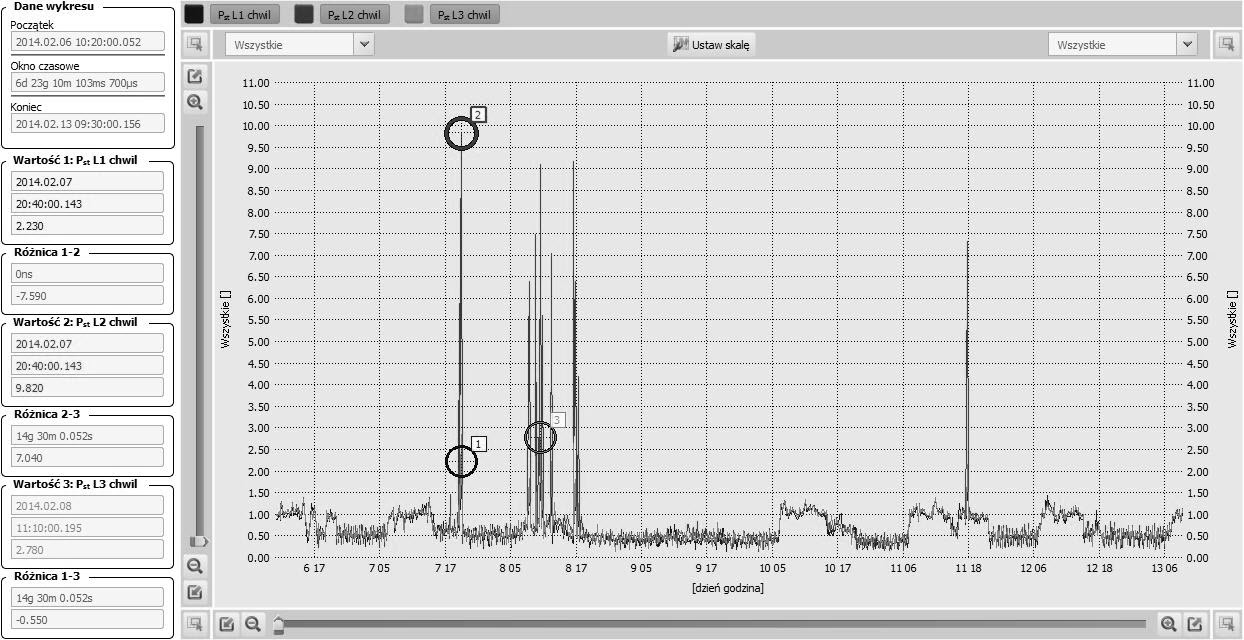
Task: Click the Pst L1 chwil color swatch
Action: [x=194, y=15]
